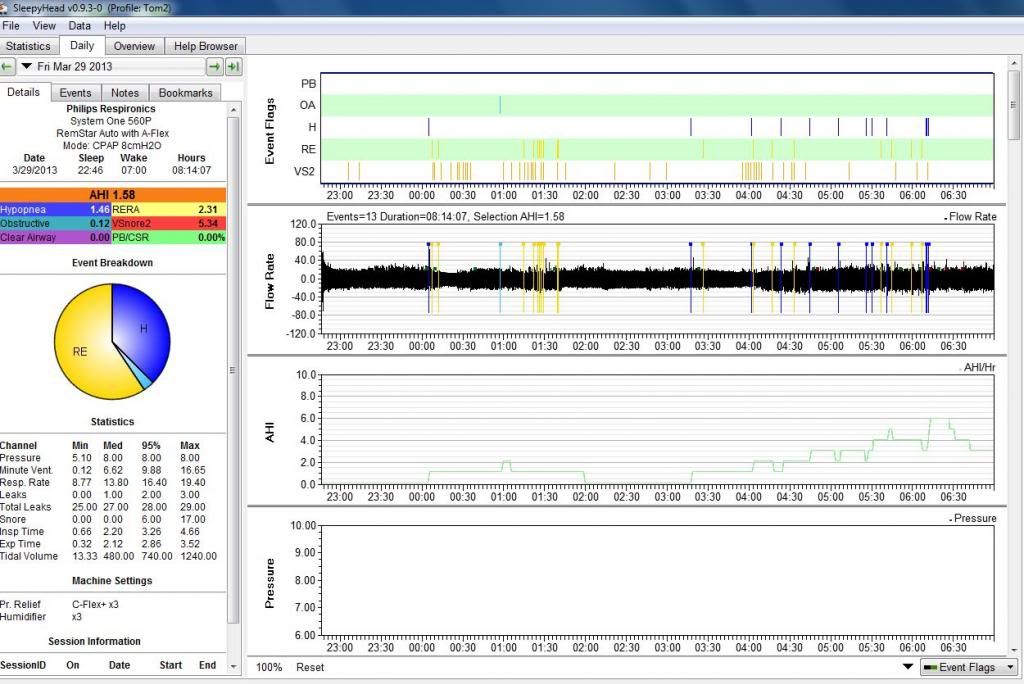This screenshot has height=684, width=1024.
Task: Go to next day with right green arrow
Action: pyautogui.click(x=214, y=67)
